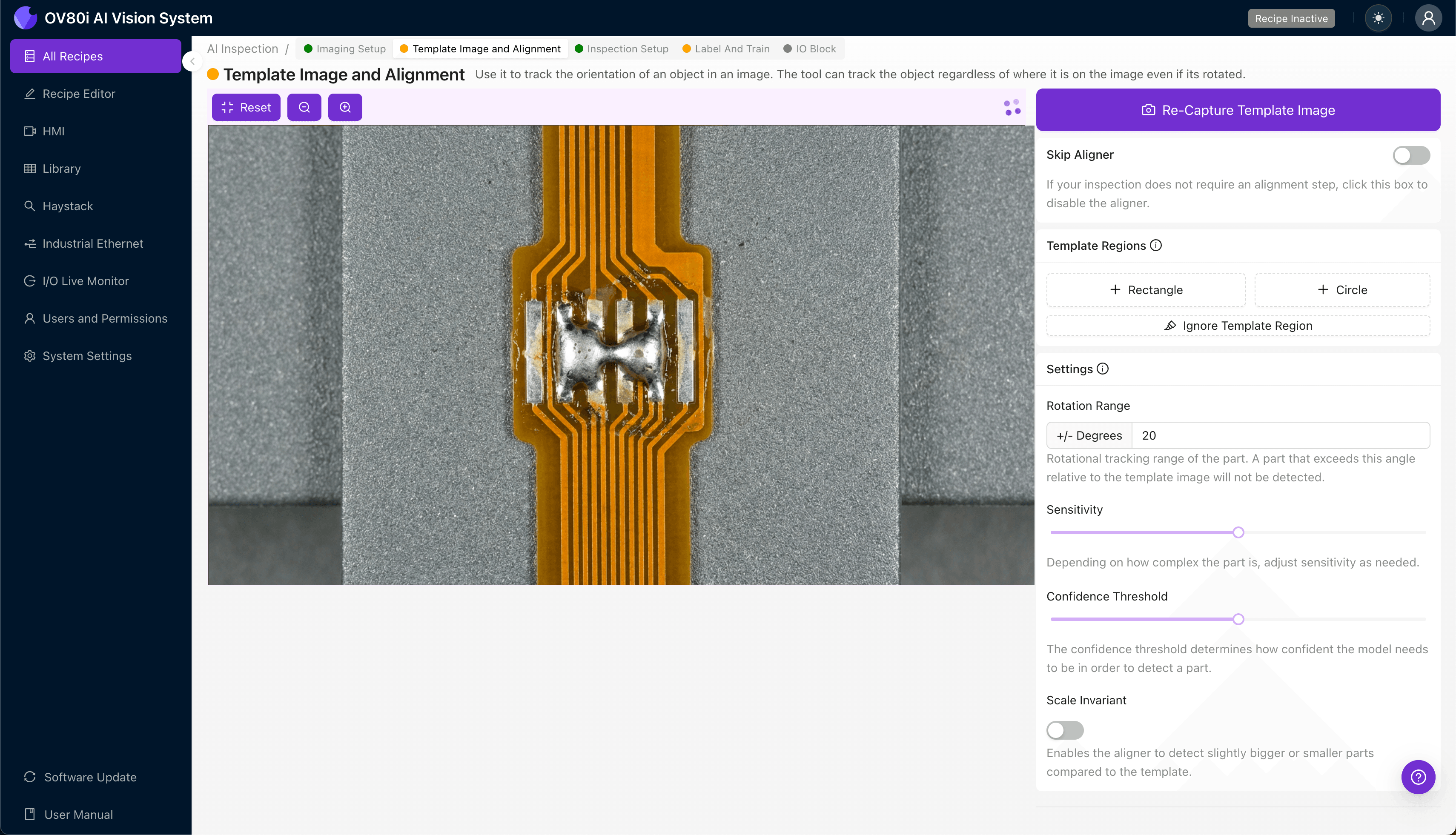Click the Rotation Range degrees input field
Image resolution: width=1456 pixels, height=835 pixels.
pos(1280,435)
